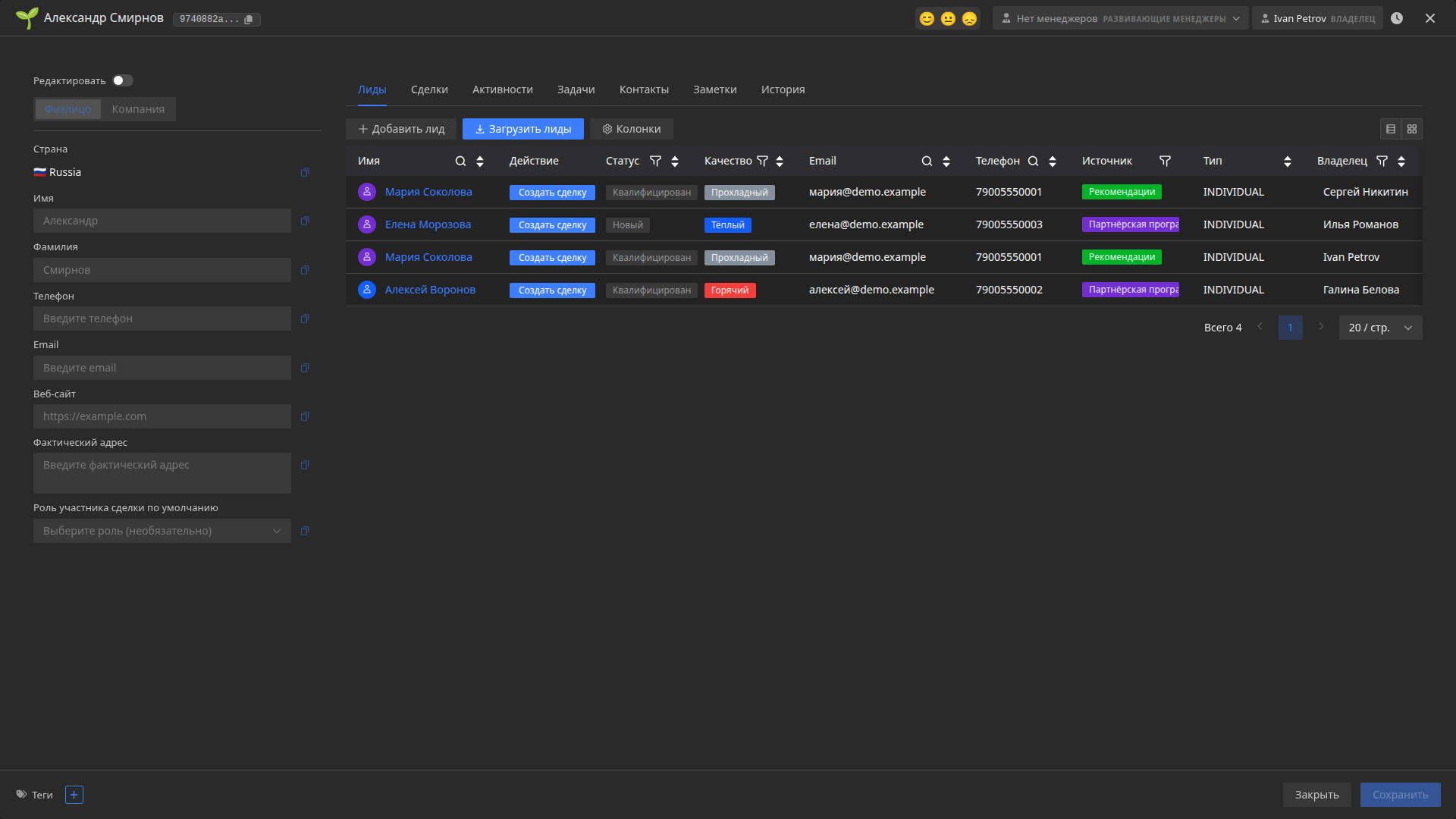The image size is (1456, 819).
Task: Expand the Выберите роль dropdown
Action: (162, 531)
